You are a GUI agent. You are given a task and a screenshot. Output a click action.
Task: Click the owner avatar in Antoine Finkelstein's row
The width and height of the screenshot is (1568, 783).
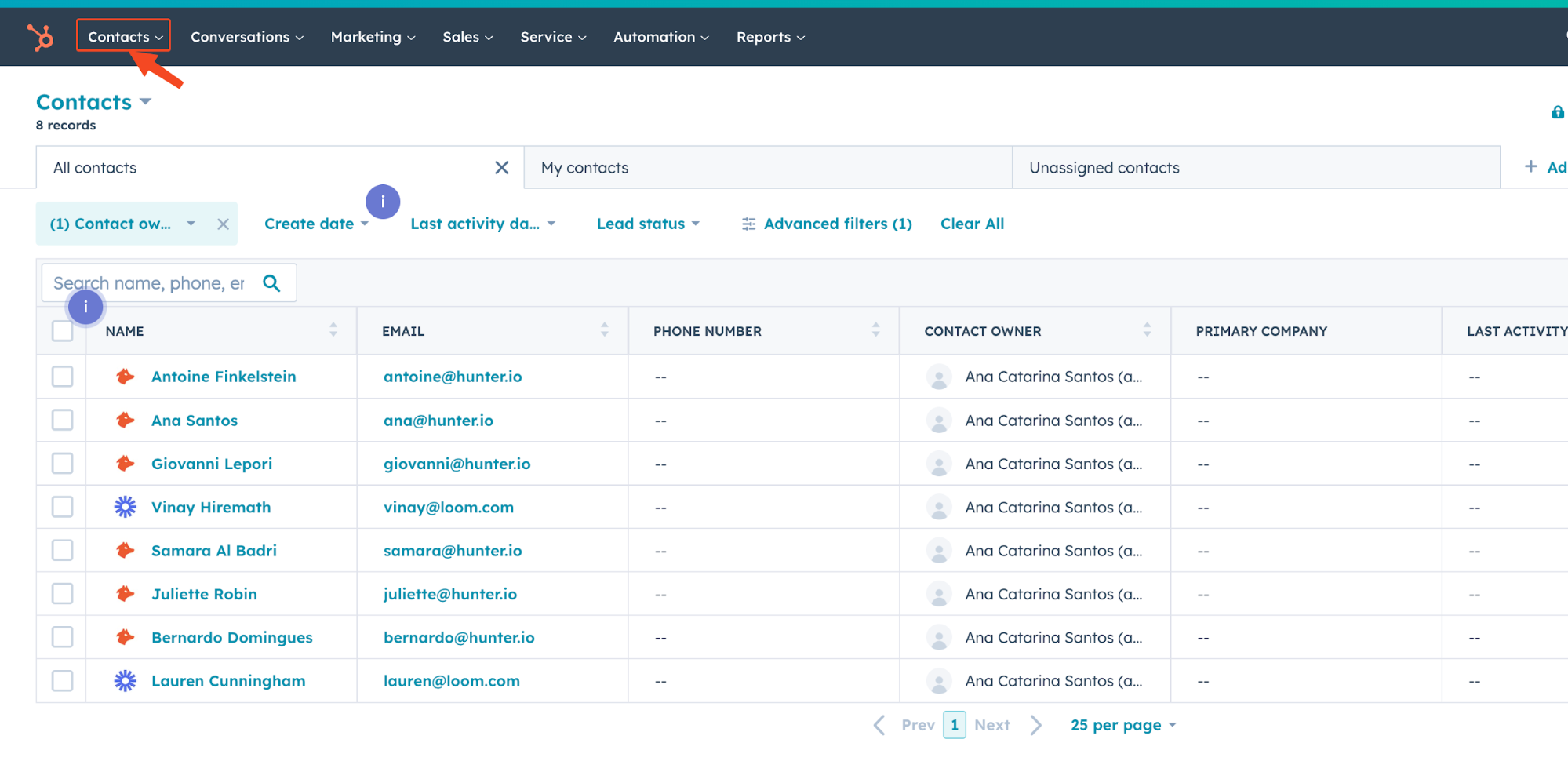pyautogui.click(x=939, y=377)
